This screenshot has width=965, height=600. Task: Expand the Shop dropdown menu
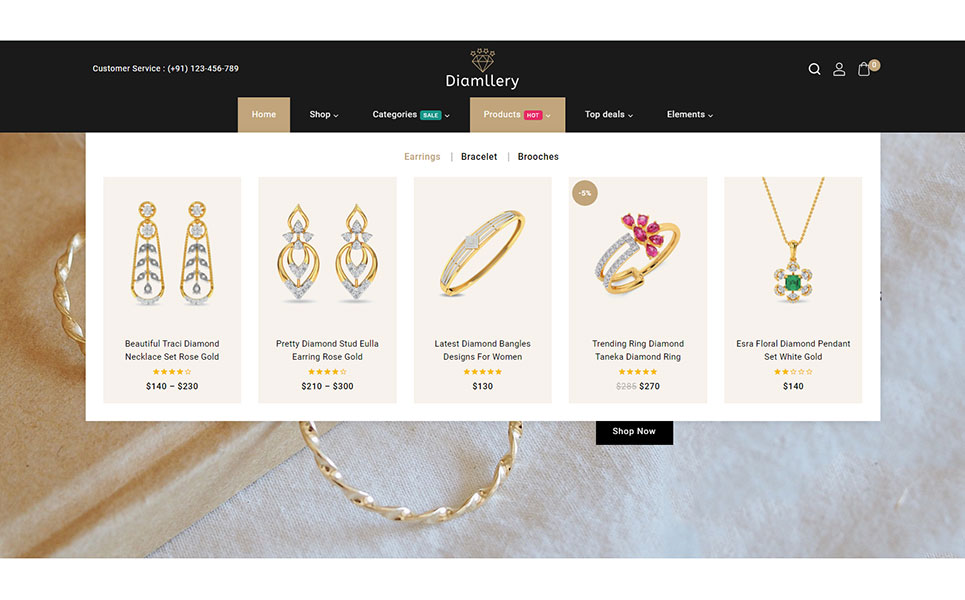pos(324,114)
